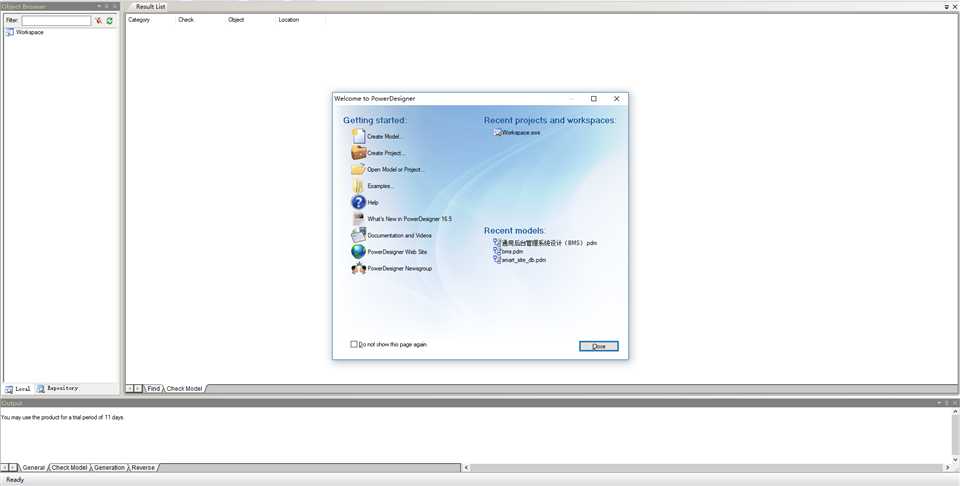Select Check Model tab in Result List pane

[184, 389]
